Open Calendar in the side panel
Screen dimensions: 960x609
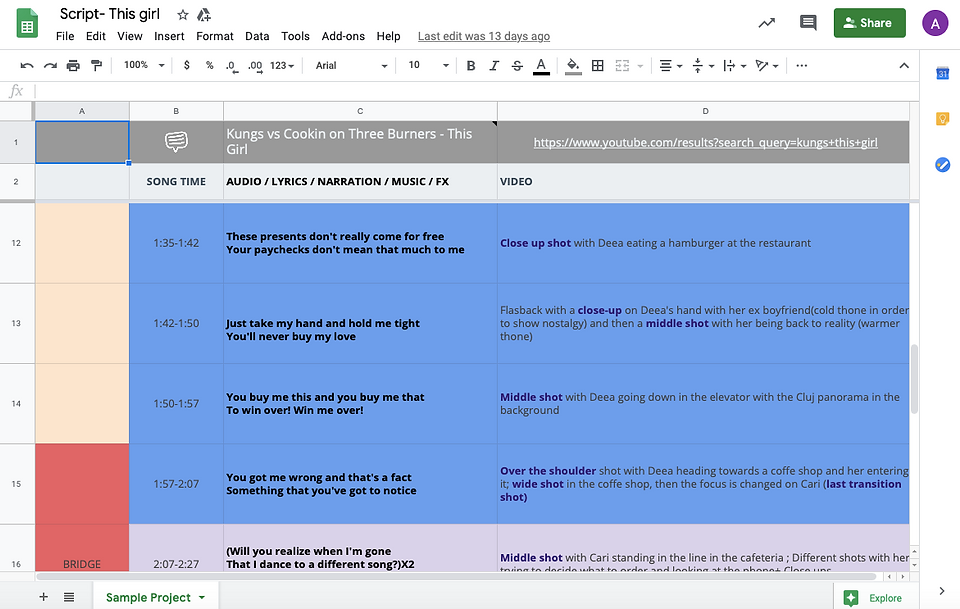click(942, 73)
